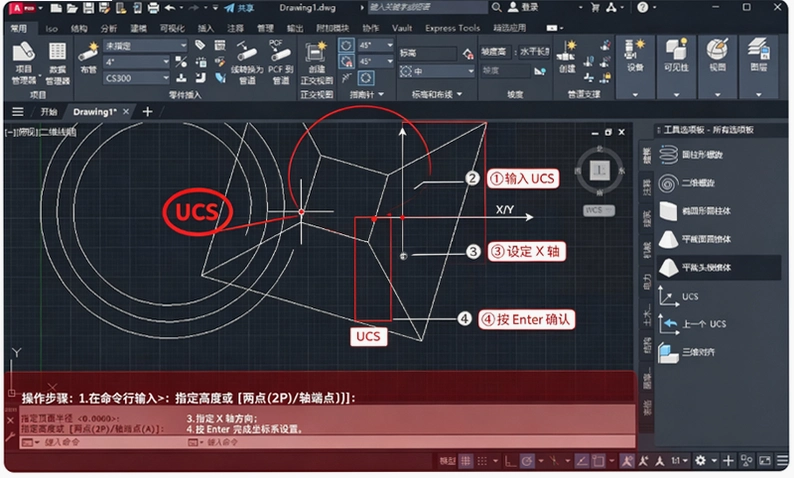Open the CS300 spec dropdown
Viewport: 794px width, 478px height.
point(137,78)
